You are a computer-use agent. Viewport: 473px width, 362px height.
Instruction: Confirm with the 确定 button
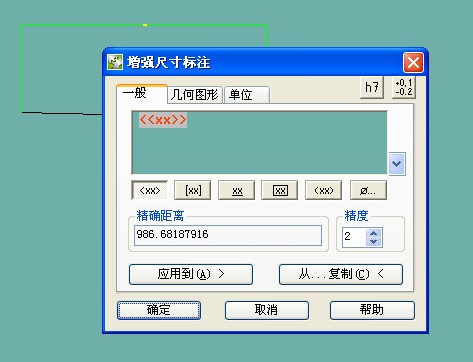click(159, 310)
